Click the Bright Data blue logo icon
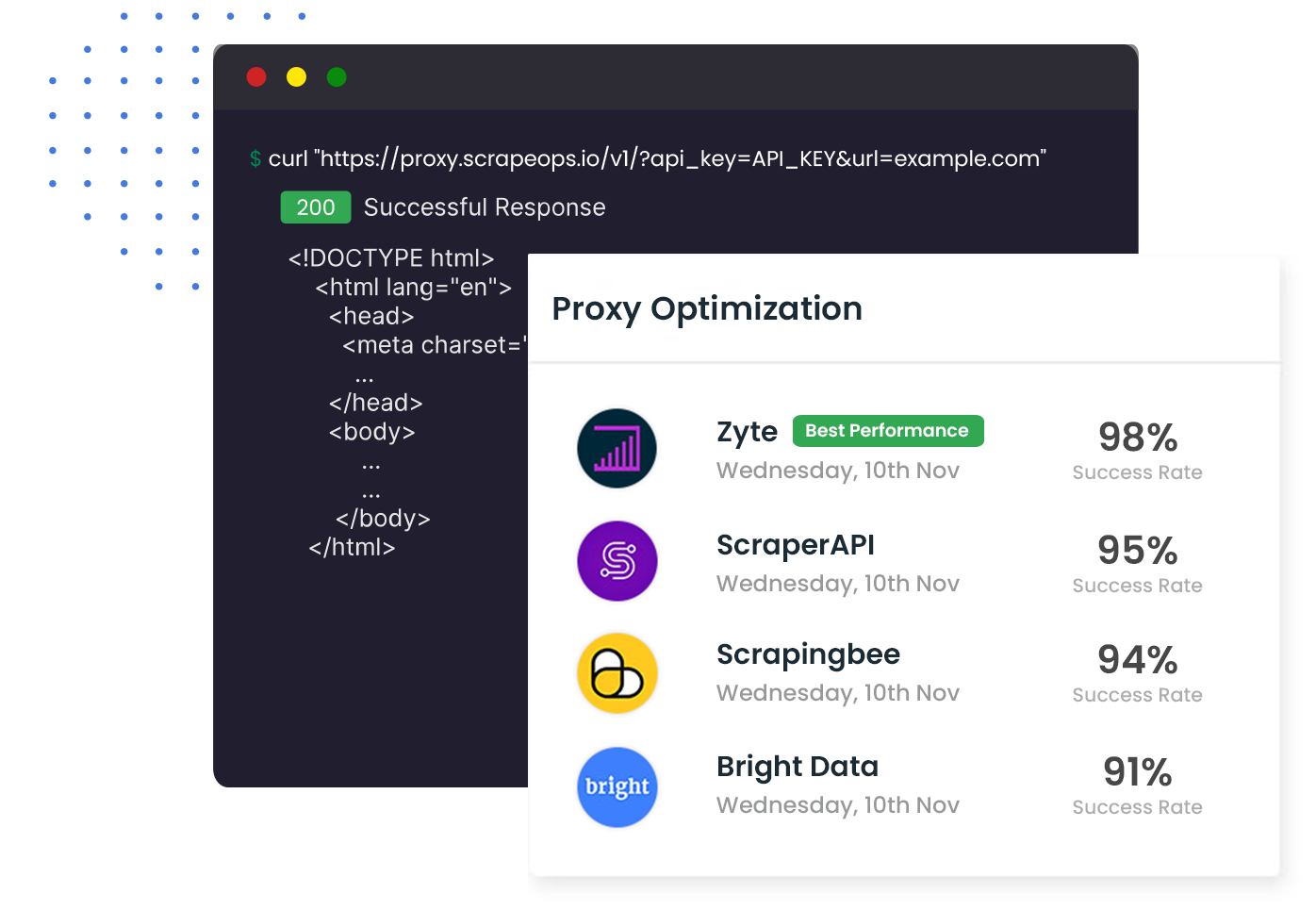 click(617, 786)
